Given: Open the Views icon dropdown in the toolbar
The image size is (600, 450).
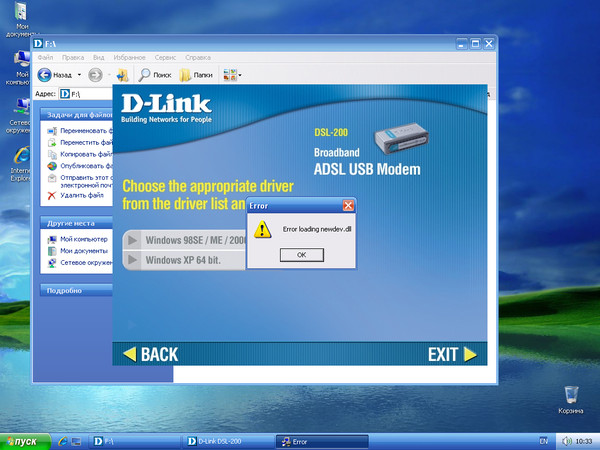Looking at the screenshot, I should (x=232, y=75).
